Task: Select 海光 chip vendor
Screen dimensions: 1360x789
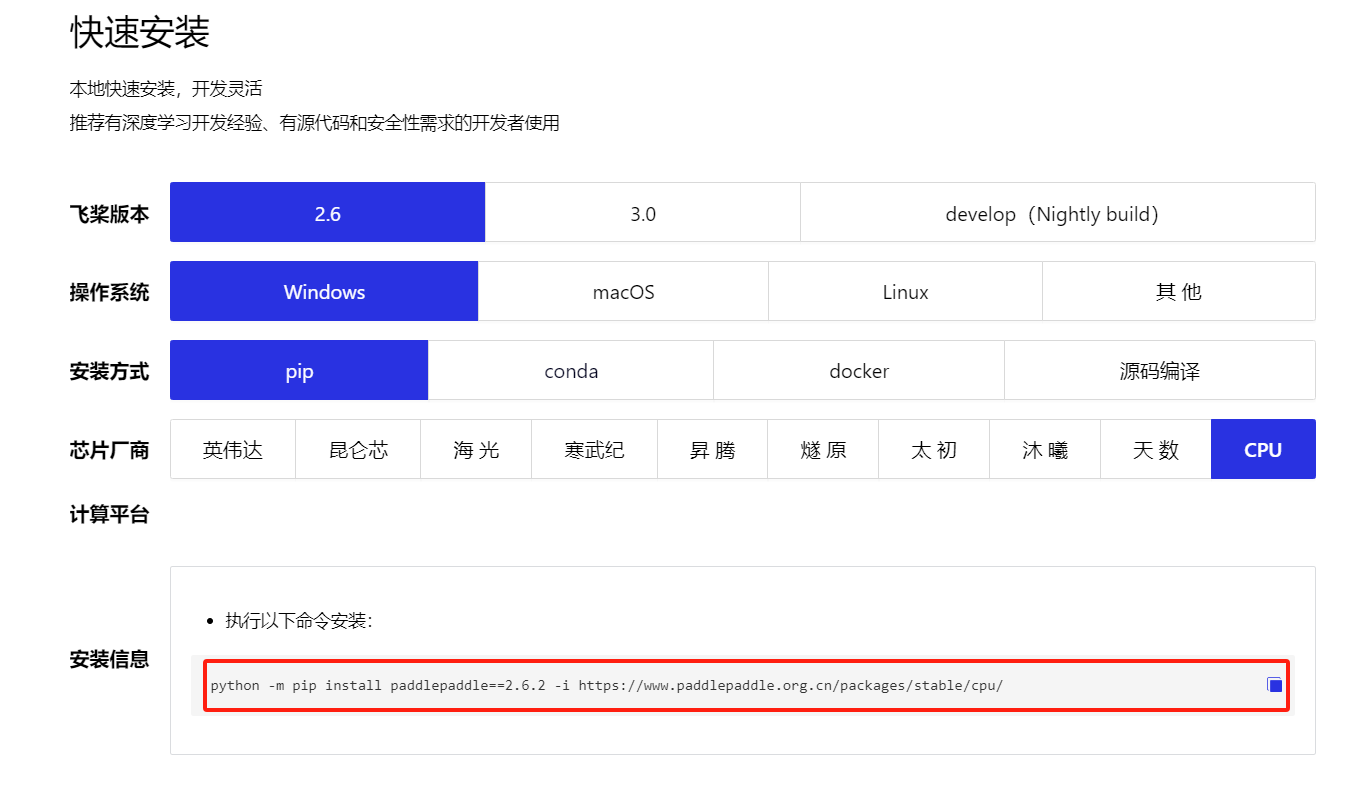Action: (476, 449)
